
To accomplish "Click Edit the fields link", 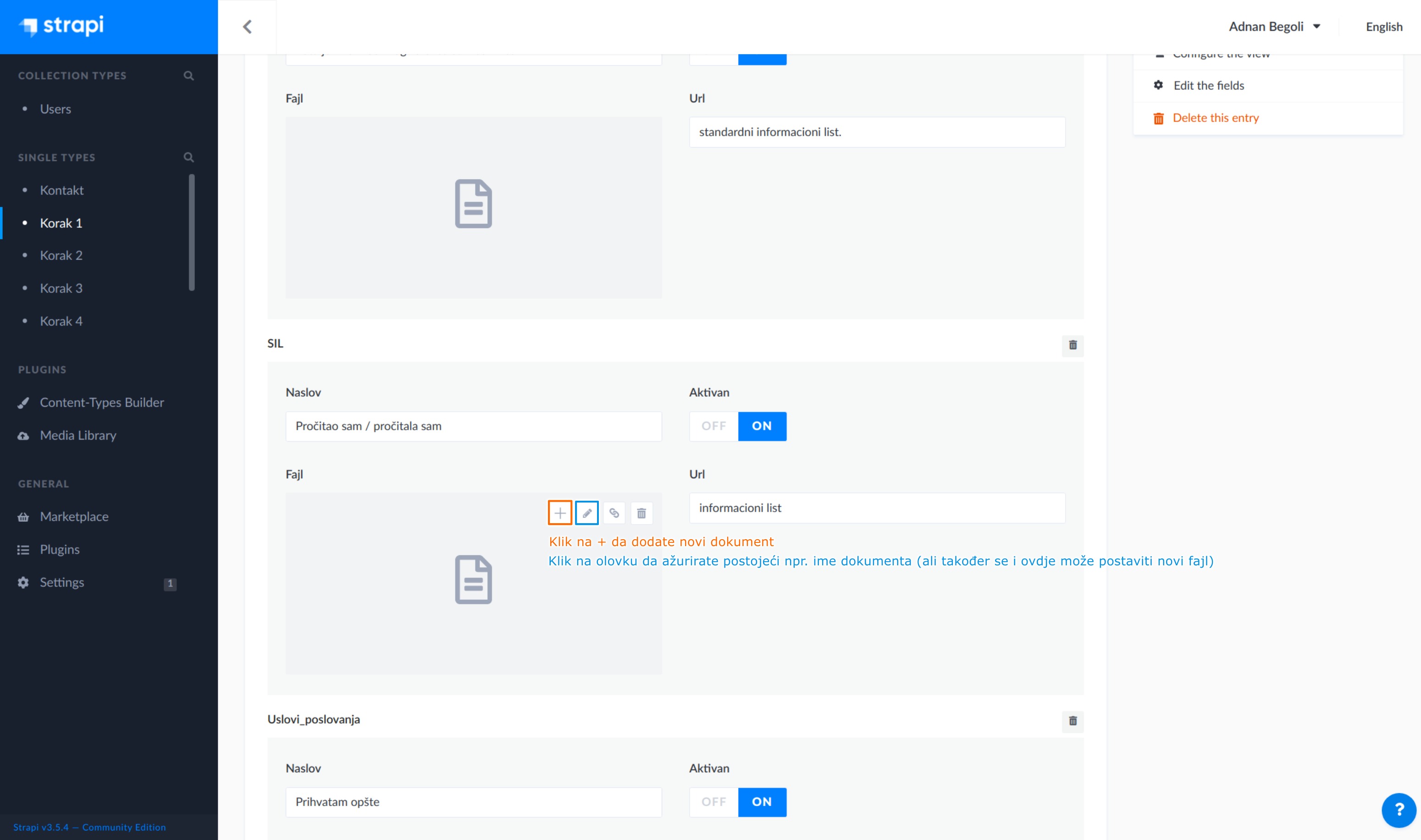I will (1208, 85).
